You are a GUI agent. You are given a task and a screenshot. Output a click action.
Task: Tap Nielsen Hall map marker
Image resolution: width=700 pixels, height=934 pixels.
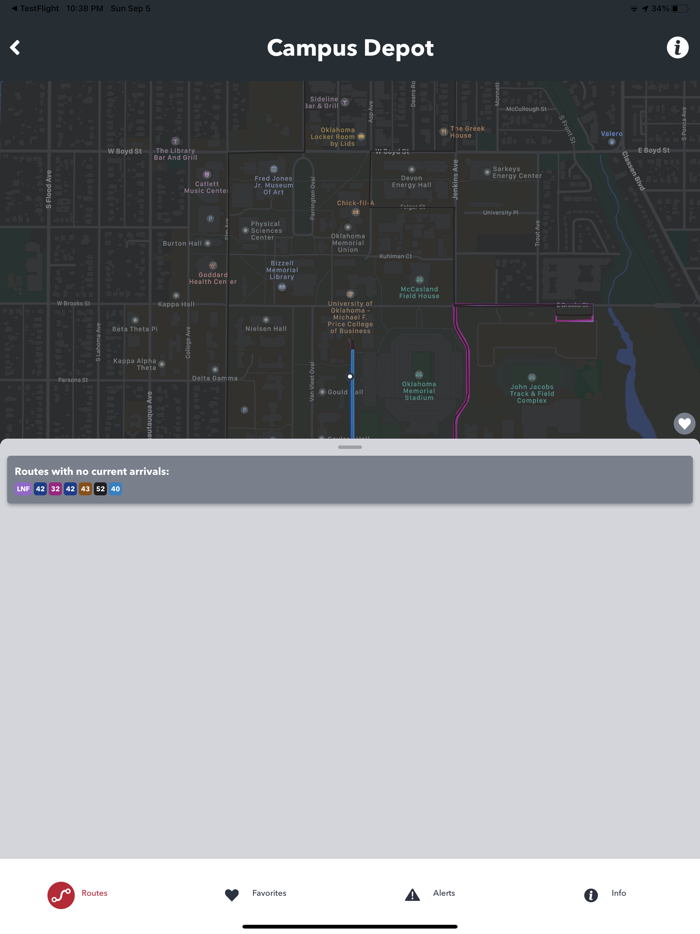(266, 320)
